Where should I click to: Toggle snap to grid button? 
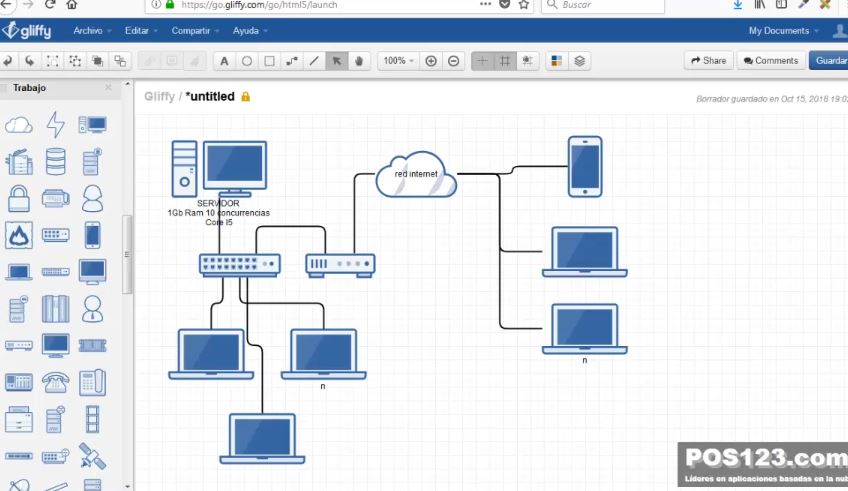[527, 61]
